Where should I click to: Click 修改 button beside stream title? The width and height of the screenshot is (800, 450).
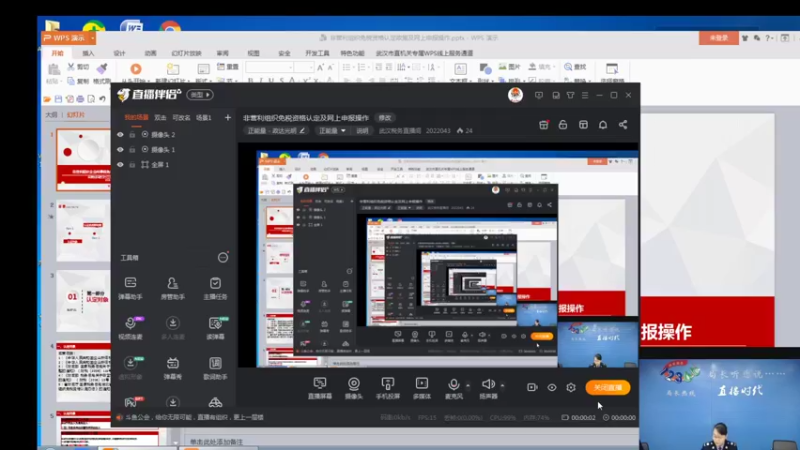[385, 118]
